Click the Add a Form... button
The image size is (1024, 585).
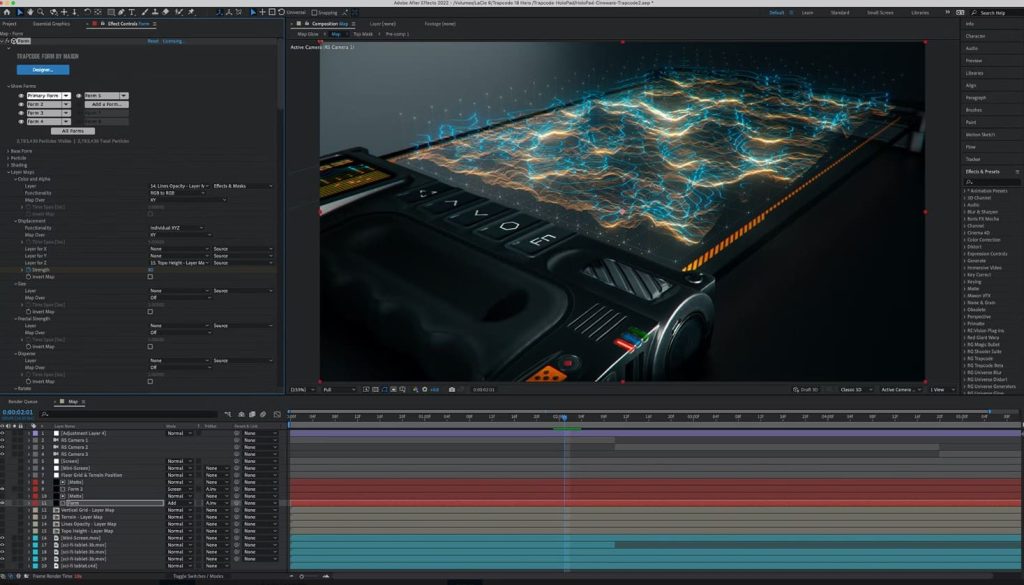point(107,104)
